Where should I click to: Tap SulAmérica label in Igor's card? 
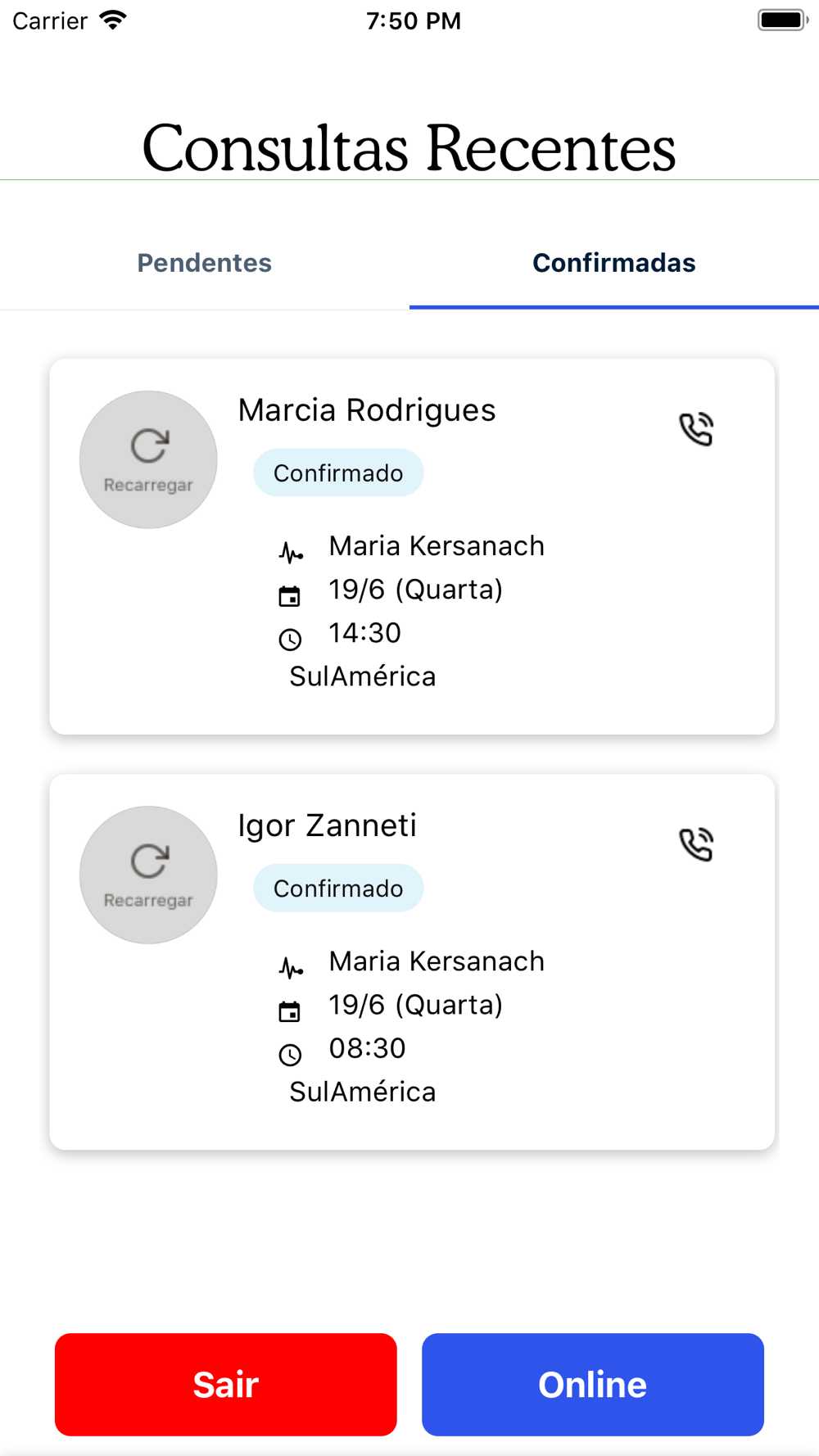pos(363,1092)
